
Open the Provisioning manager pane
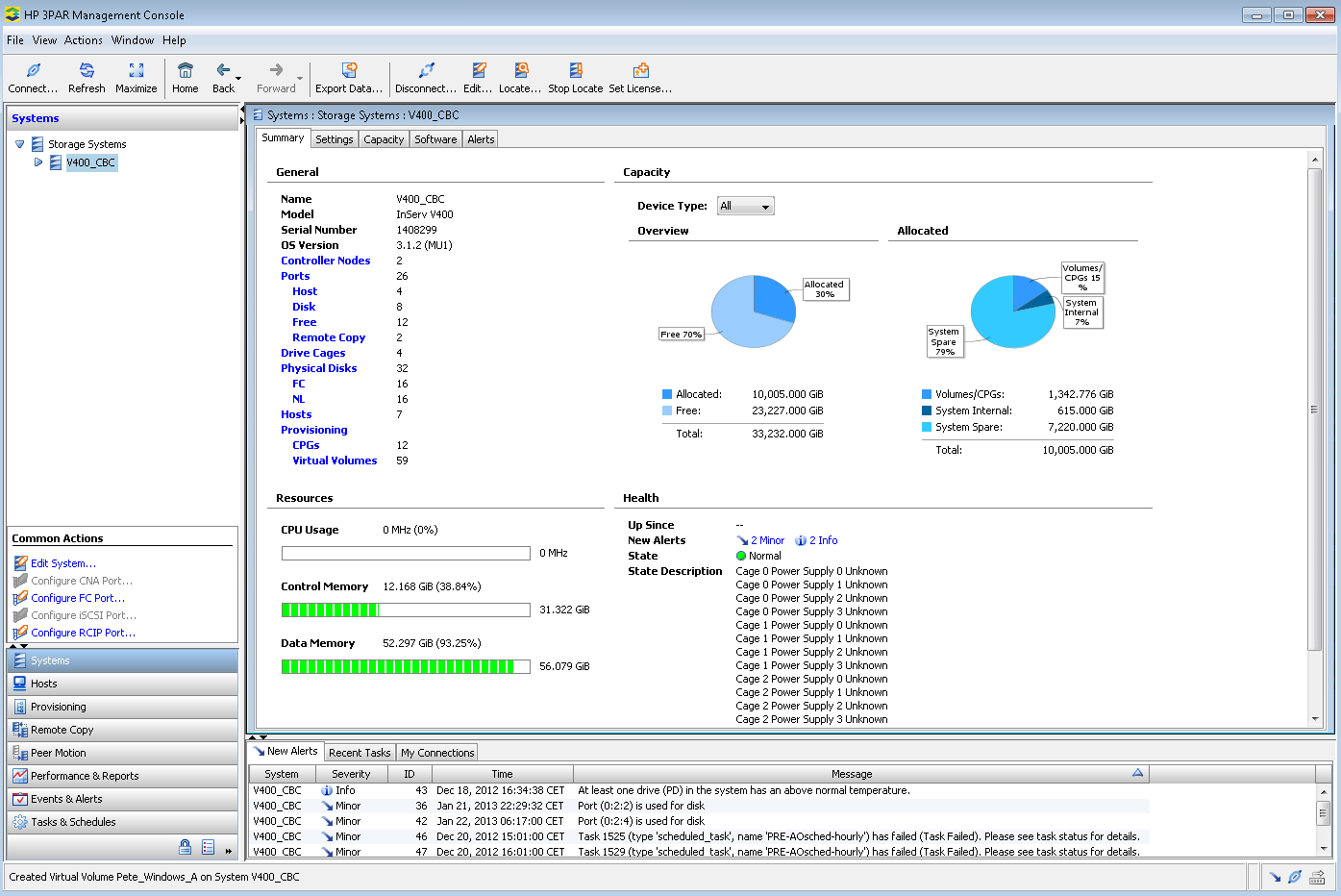[x=122, y=707]
